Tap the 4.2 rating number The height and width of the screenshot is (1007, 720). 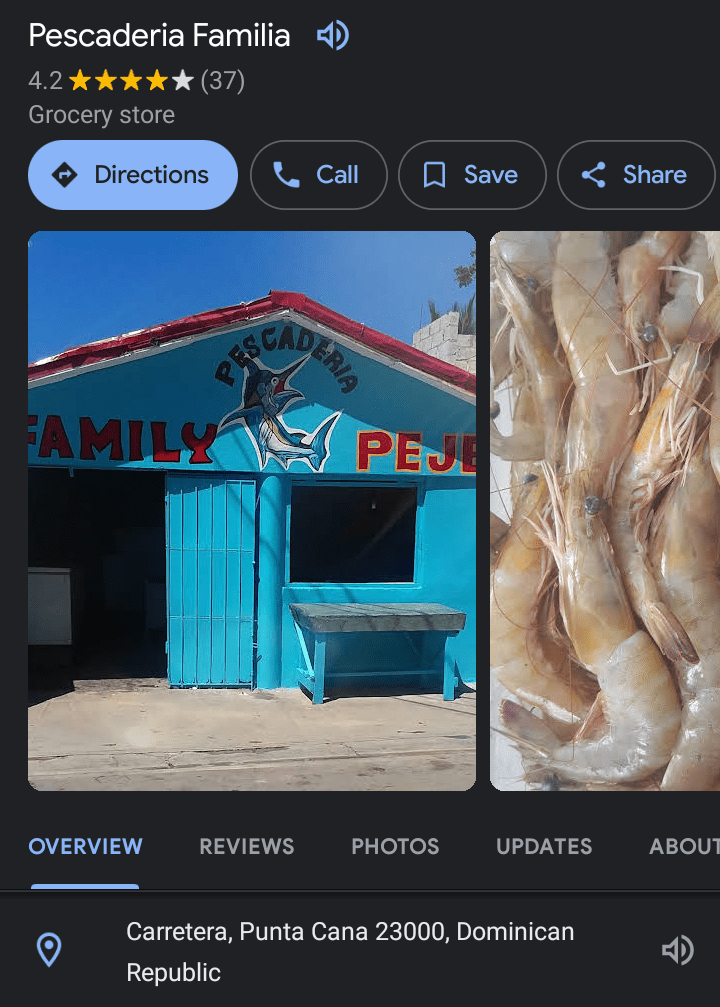(x=45, y=81)
